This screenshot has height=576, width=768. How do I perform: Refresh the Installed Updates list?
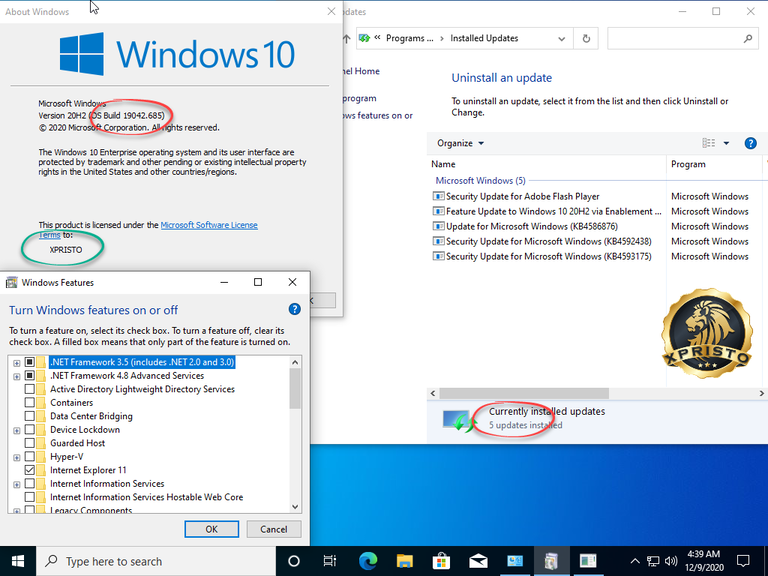click(x=586, y=38)
